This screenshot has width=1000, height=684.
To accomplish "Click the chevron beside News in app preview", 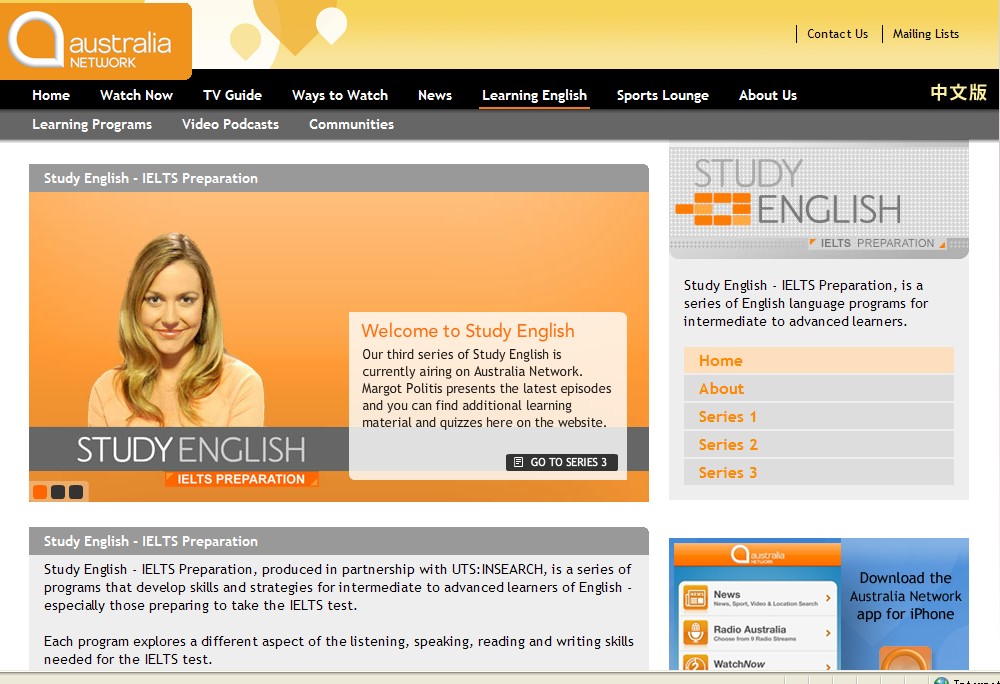I will [828, 598].
